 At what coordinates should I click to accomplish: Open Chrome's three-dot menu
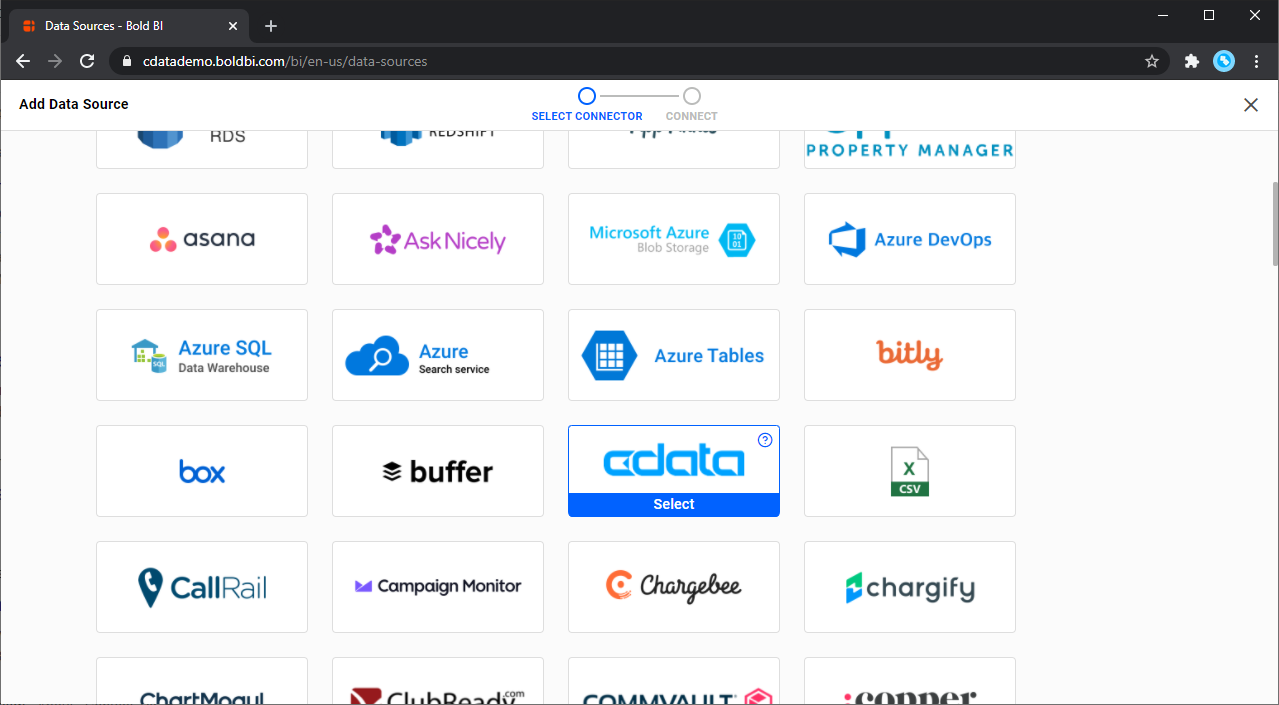point(1257,61)
